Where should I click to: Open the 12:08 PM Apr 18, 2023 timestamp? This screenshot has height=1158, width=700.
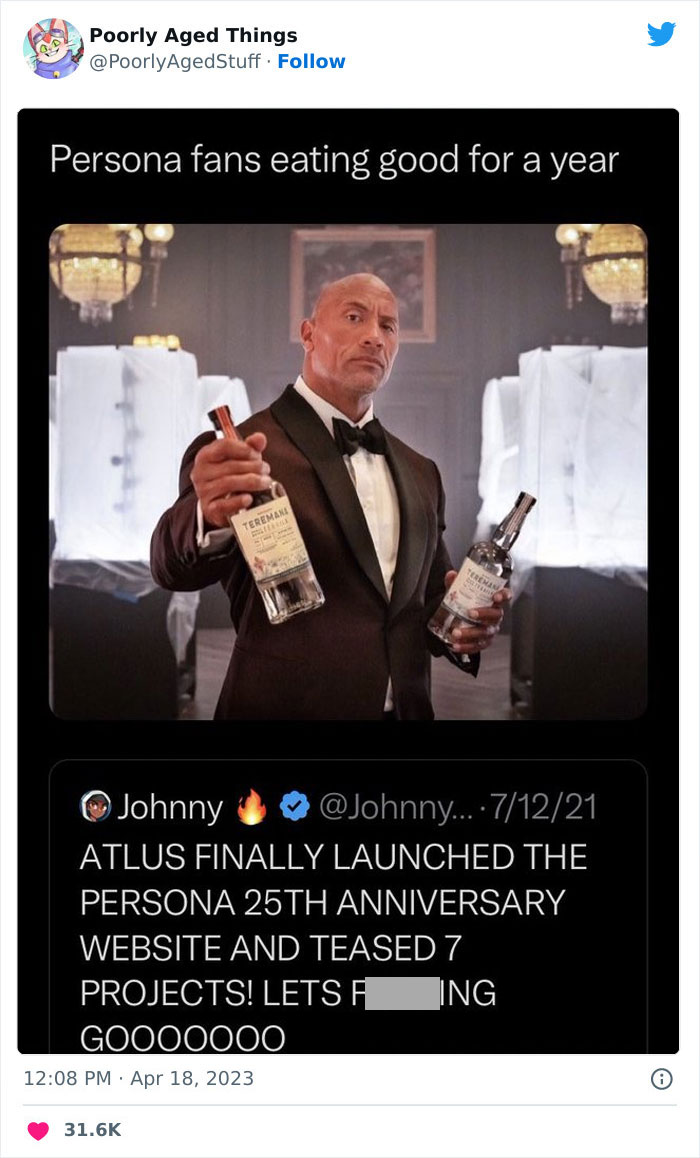click(139, 1078)
